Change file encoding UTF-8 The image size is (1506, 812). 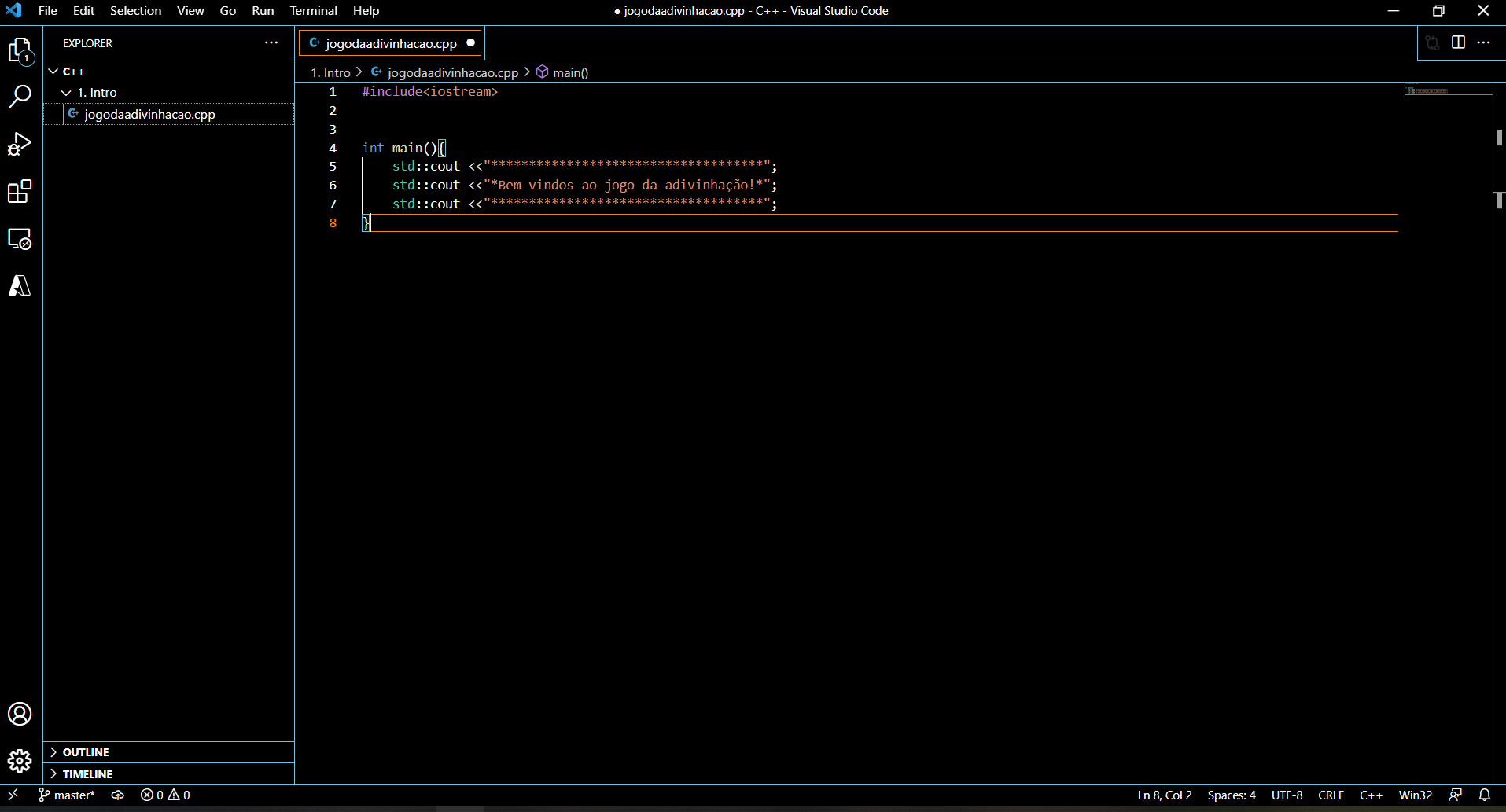(x=1287, y=795)
